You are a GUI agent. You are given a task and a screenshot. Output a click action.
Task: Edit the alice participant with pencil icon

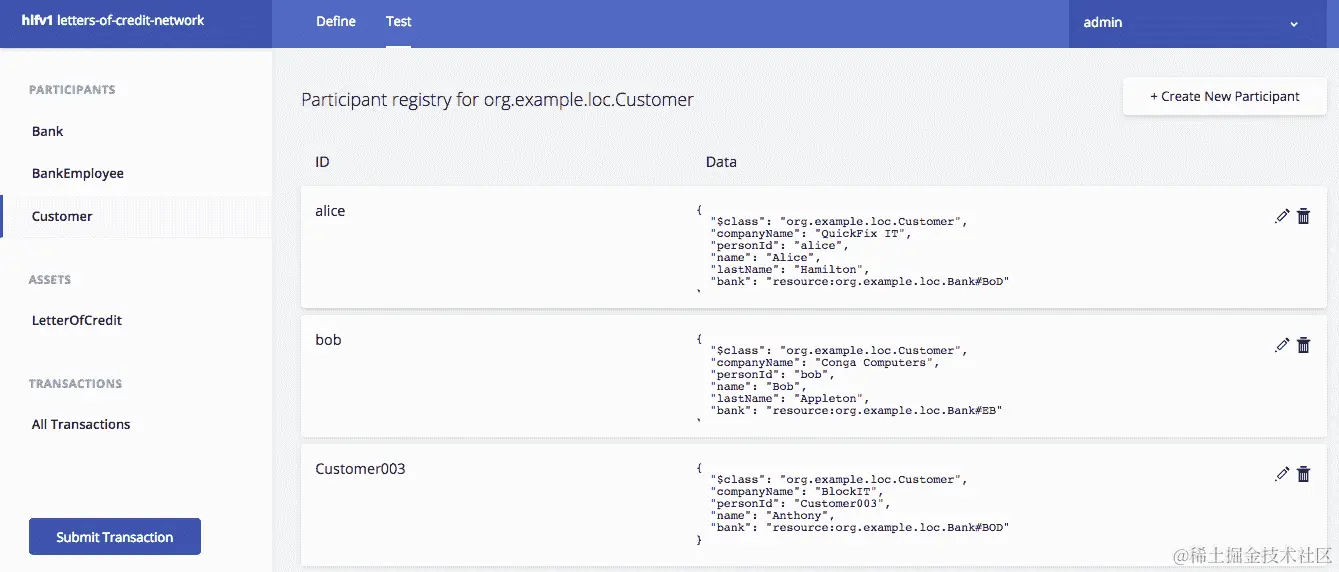point(1282,216)
